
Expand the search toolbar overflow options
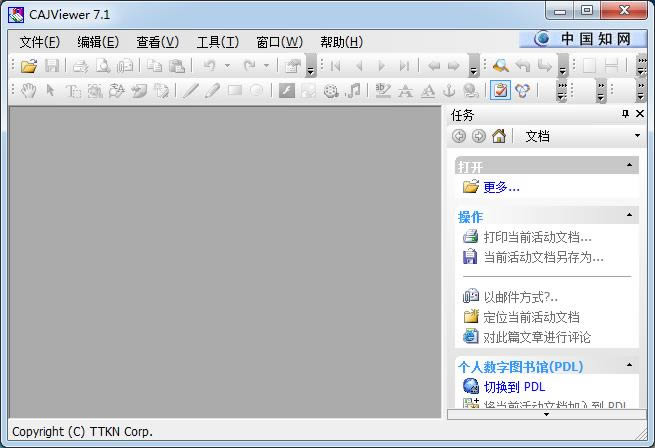pyautogui.click(x=562, y=66)
